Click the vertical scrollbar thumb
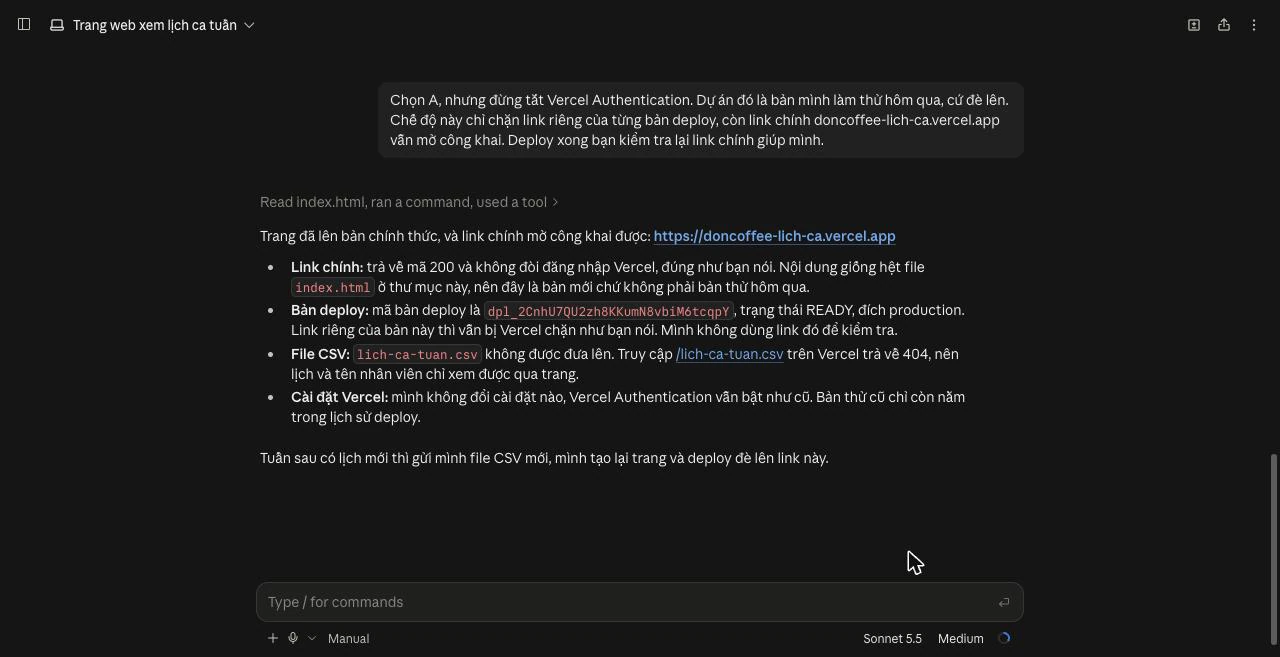 coord(1274,549)
